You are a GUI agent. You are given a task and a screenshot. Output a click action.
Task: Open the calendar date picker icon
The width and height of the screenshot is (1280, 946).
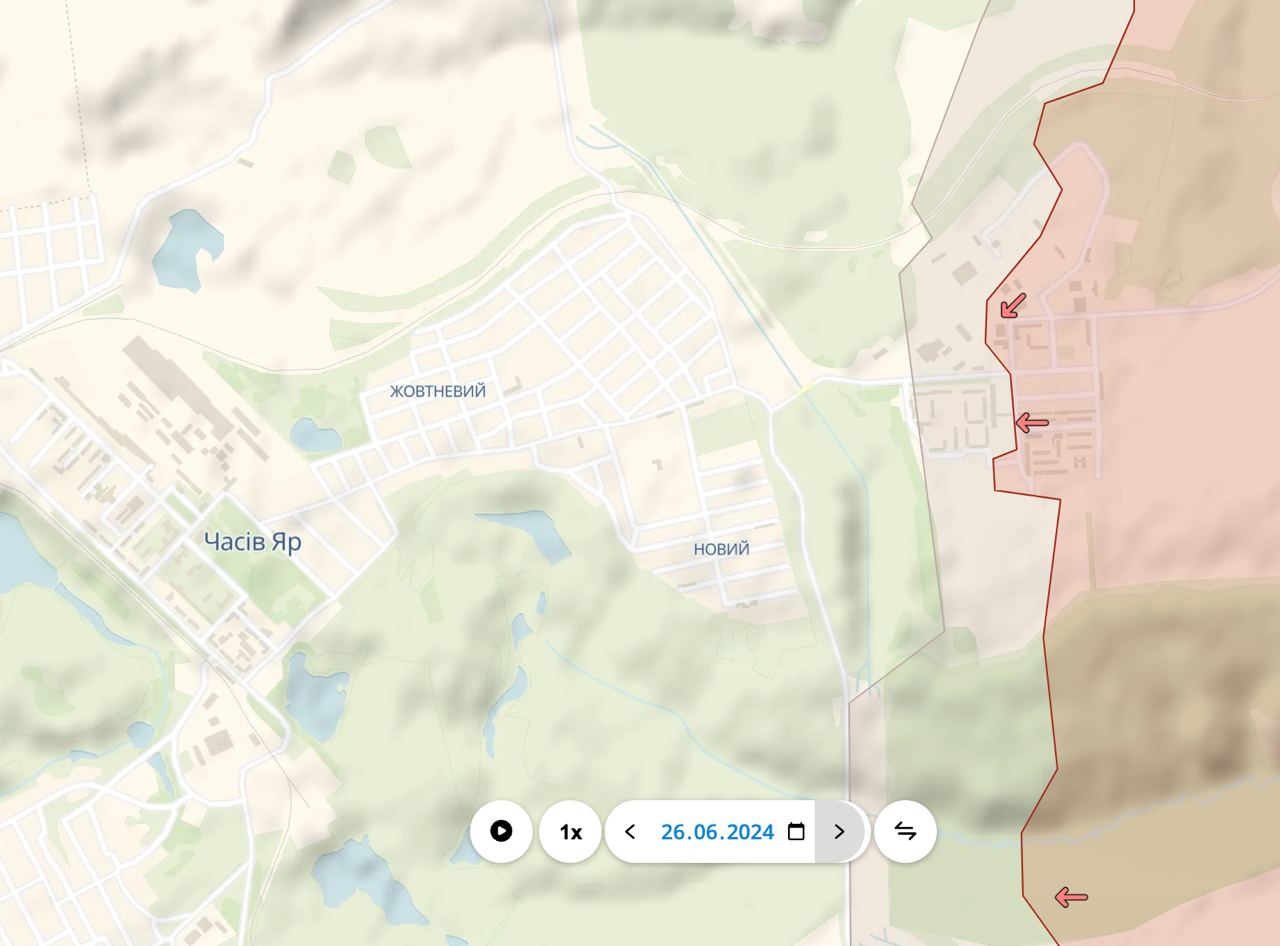tap(796, 832)
